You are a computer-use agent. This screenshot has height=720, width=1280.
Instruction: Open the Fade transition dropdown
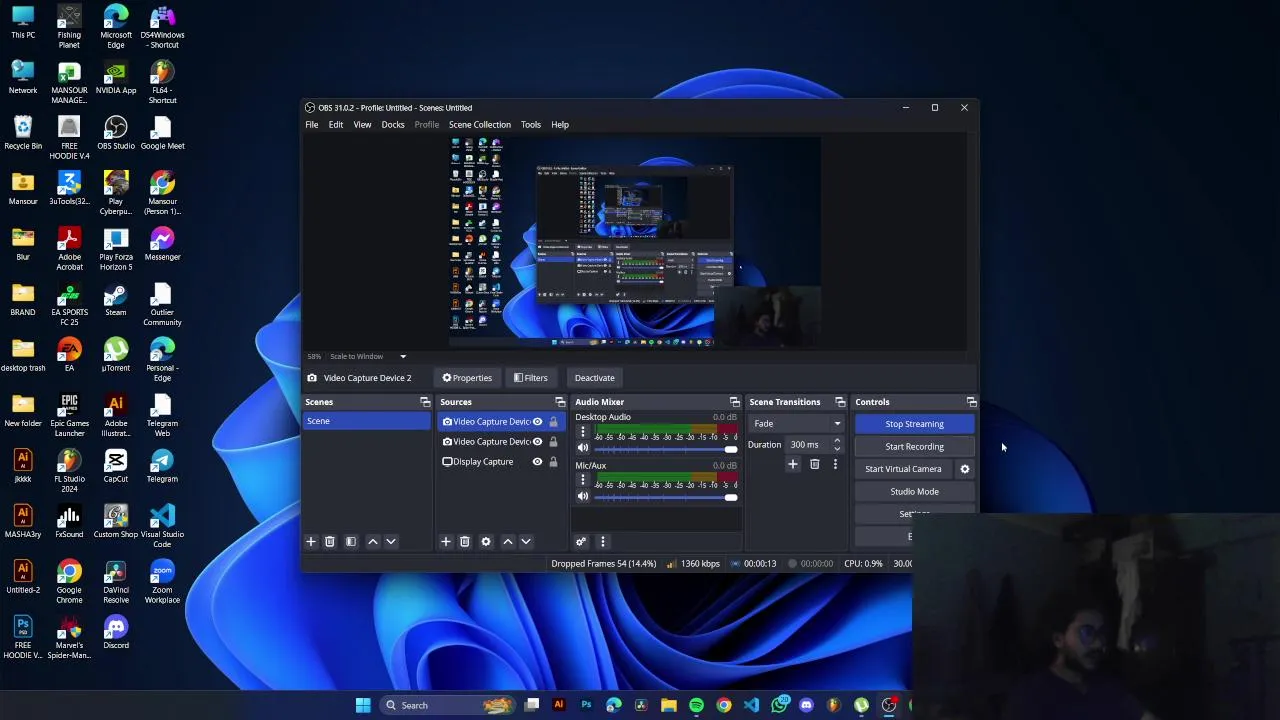click(797, 424)
